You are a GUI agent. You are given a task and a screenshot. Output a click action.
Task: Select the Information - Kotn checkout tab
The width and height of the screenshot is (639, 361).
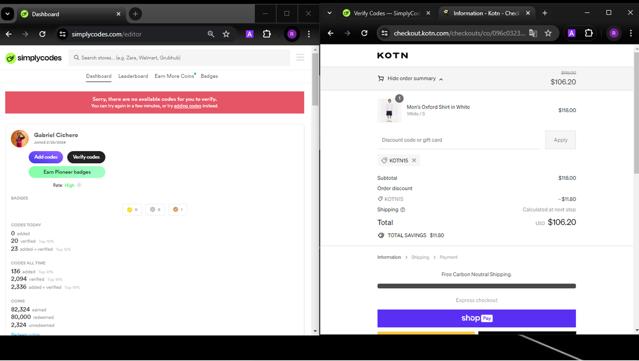pos(486,13)
